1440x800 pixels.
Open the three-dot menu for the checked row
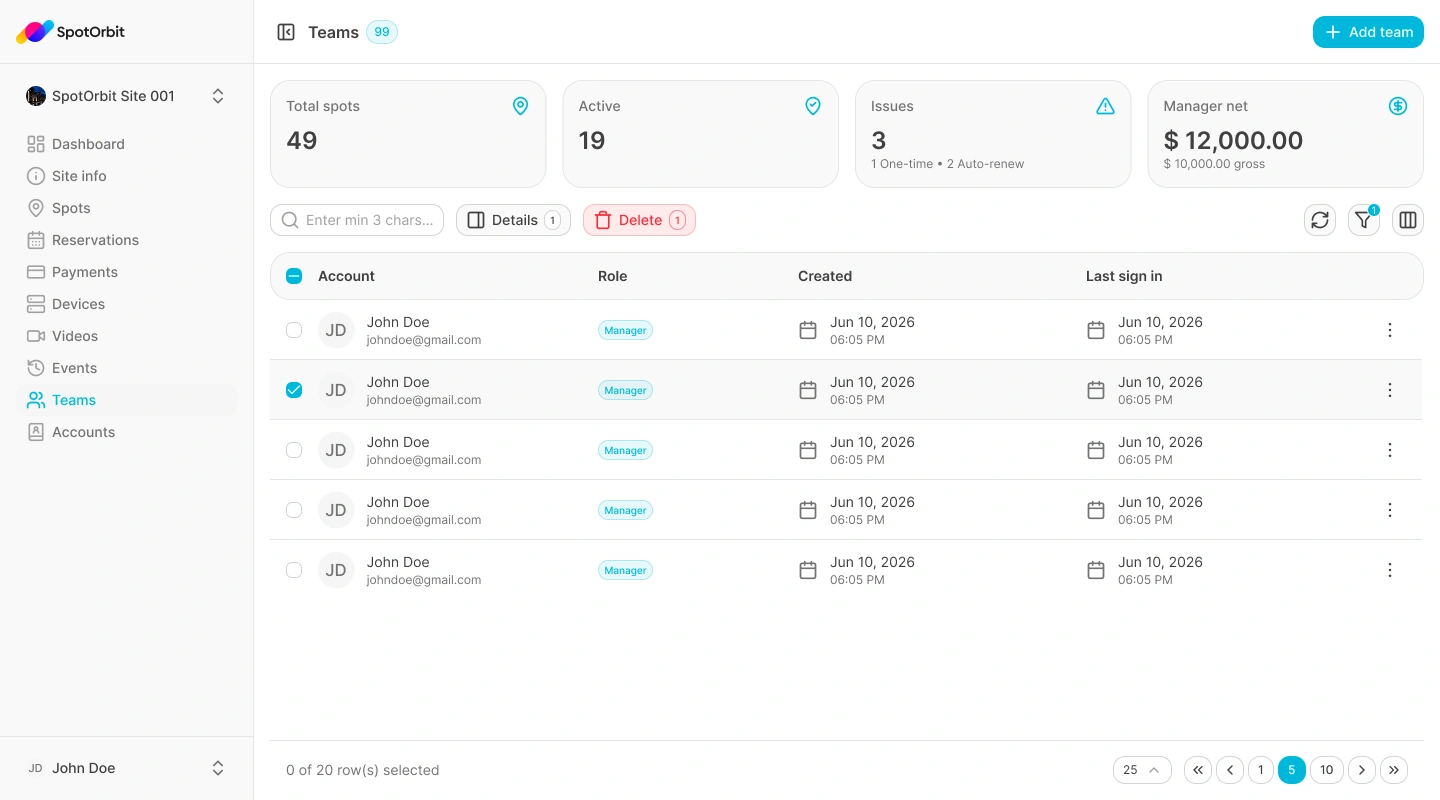point(1390,390)
